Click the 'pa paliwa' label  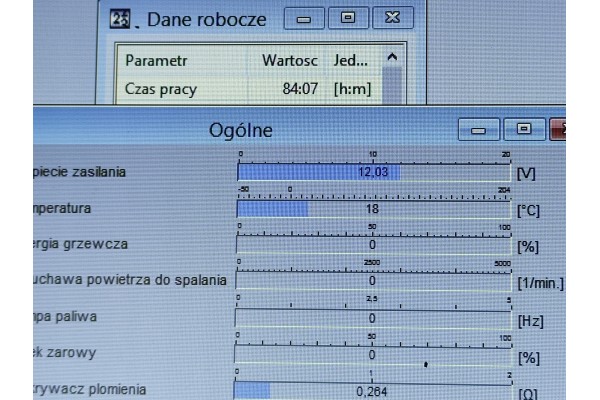point(65,317)
